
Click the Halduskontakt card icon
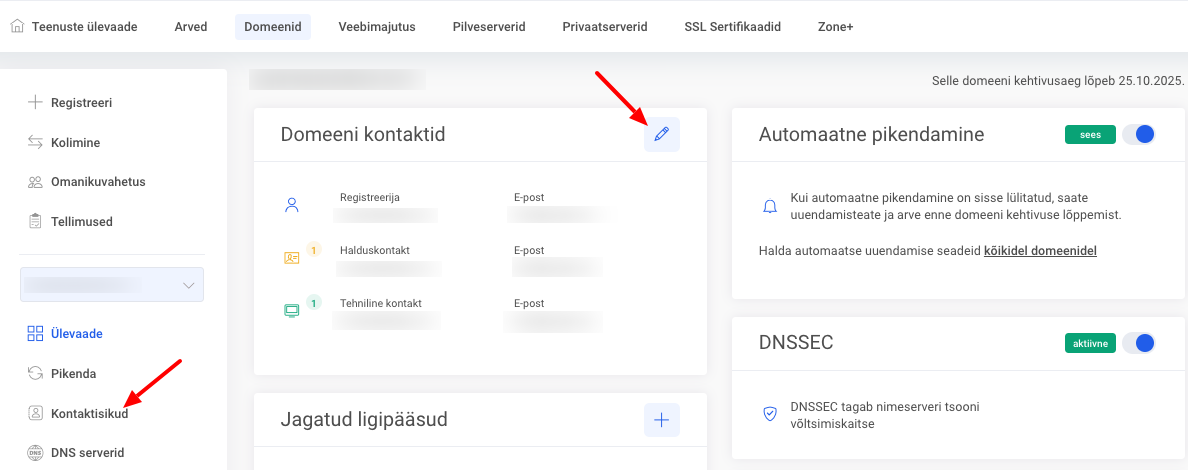[x=292, y=257]
